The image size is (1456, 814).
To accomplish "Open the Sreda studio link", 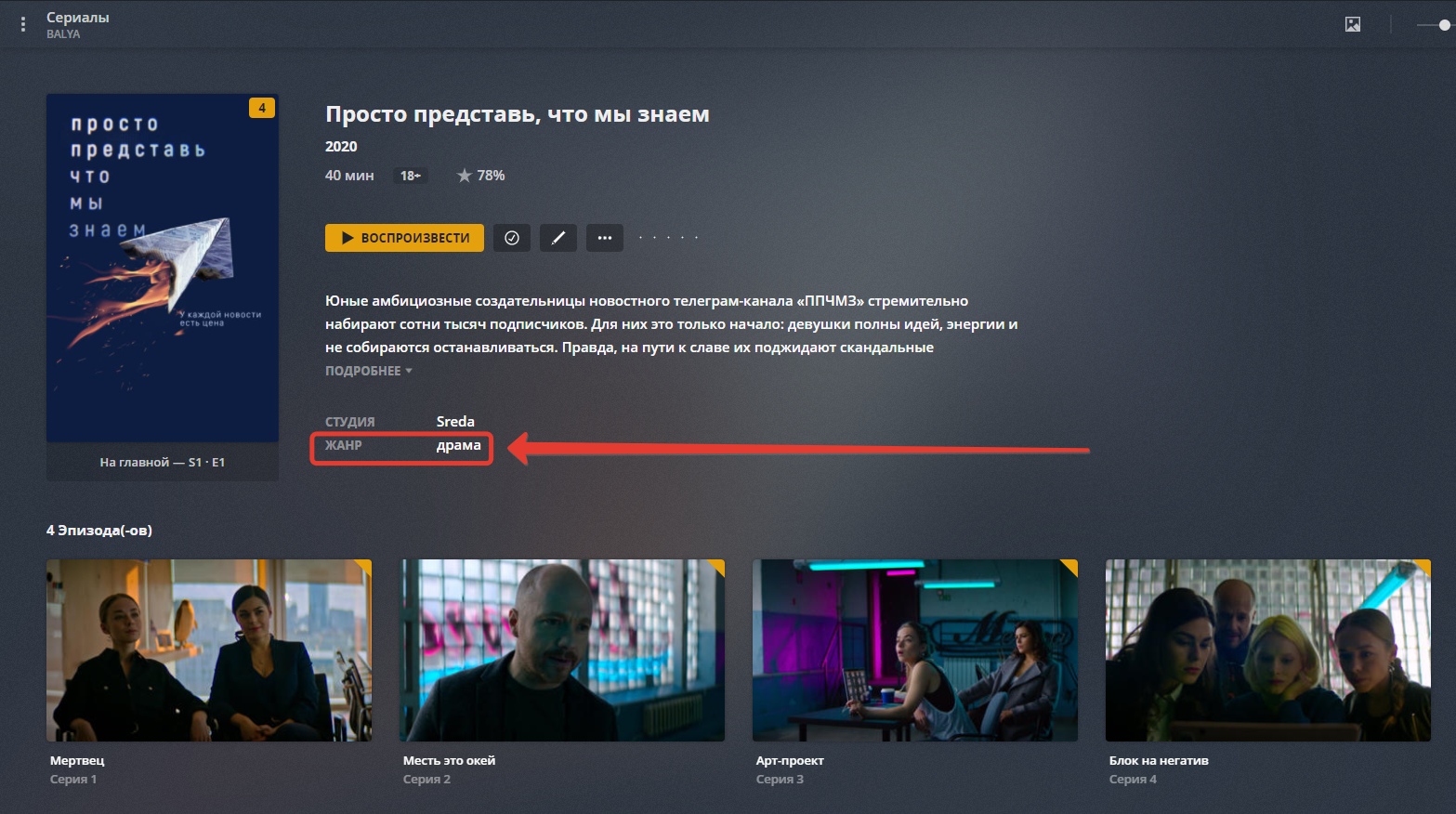I will (455, 422).
